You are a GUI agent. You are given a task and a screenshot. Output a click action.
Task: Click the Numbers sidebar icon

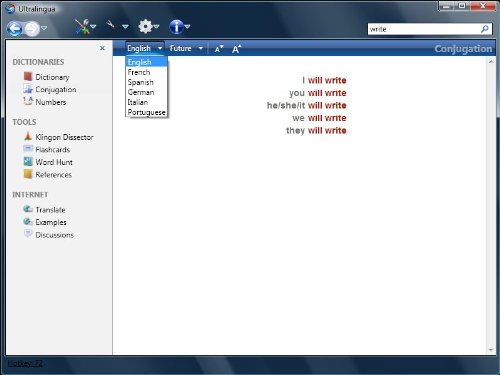point(28,101)
